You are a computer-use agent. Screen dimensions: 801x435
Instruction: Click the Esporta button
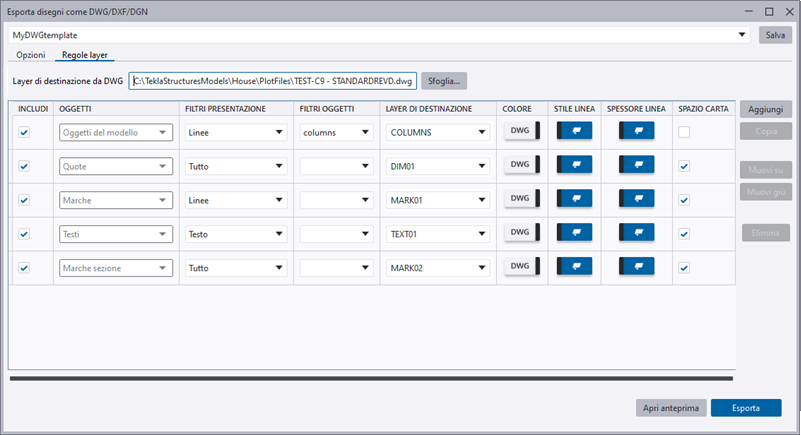745,408
